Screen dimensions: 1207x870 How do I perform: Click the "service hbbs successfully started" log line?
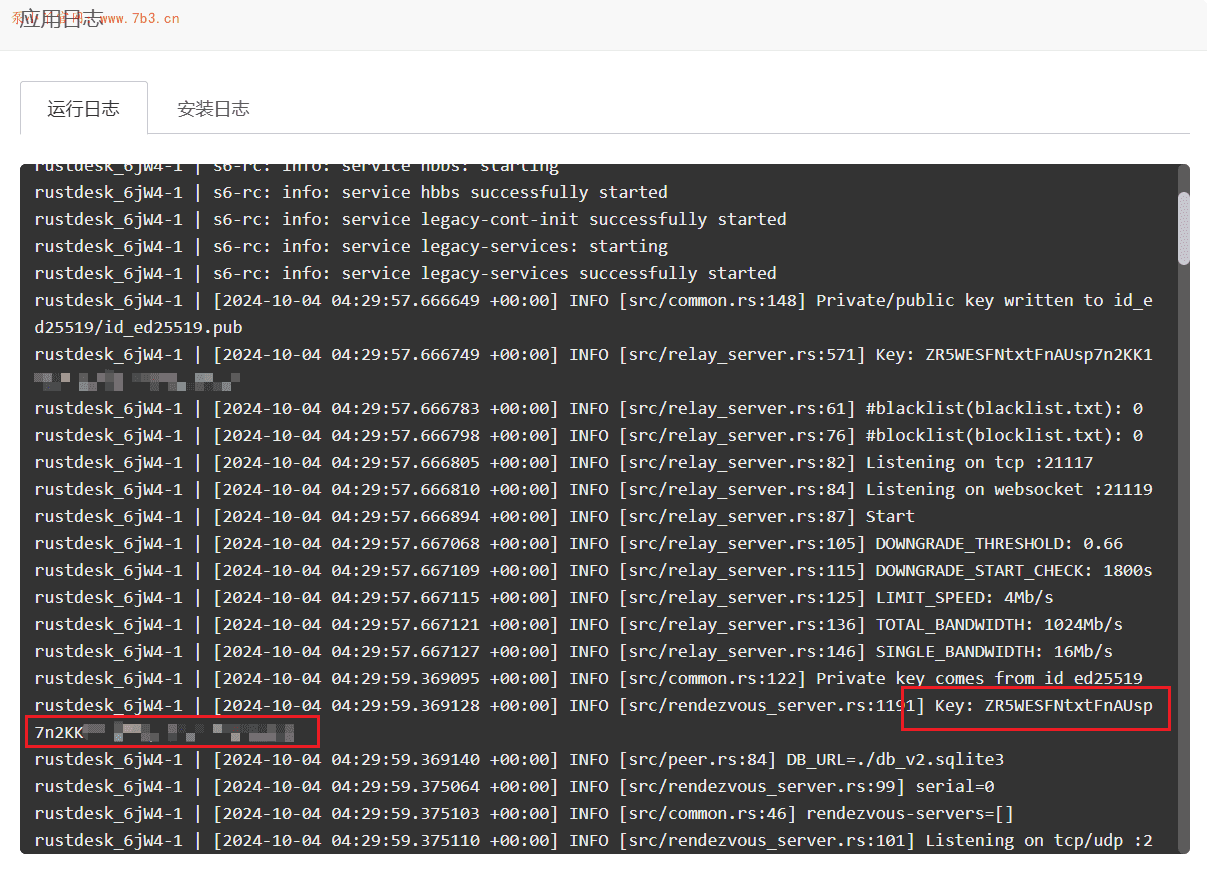[351, 192]
